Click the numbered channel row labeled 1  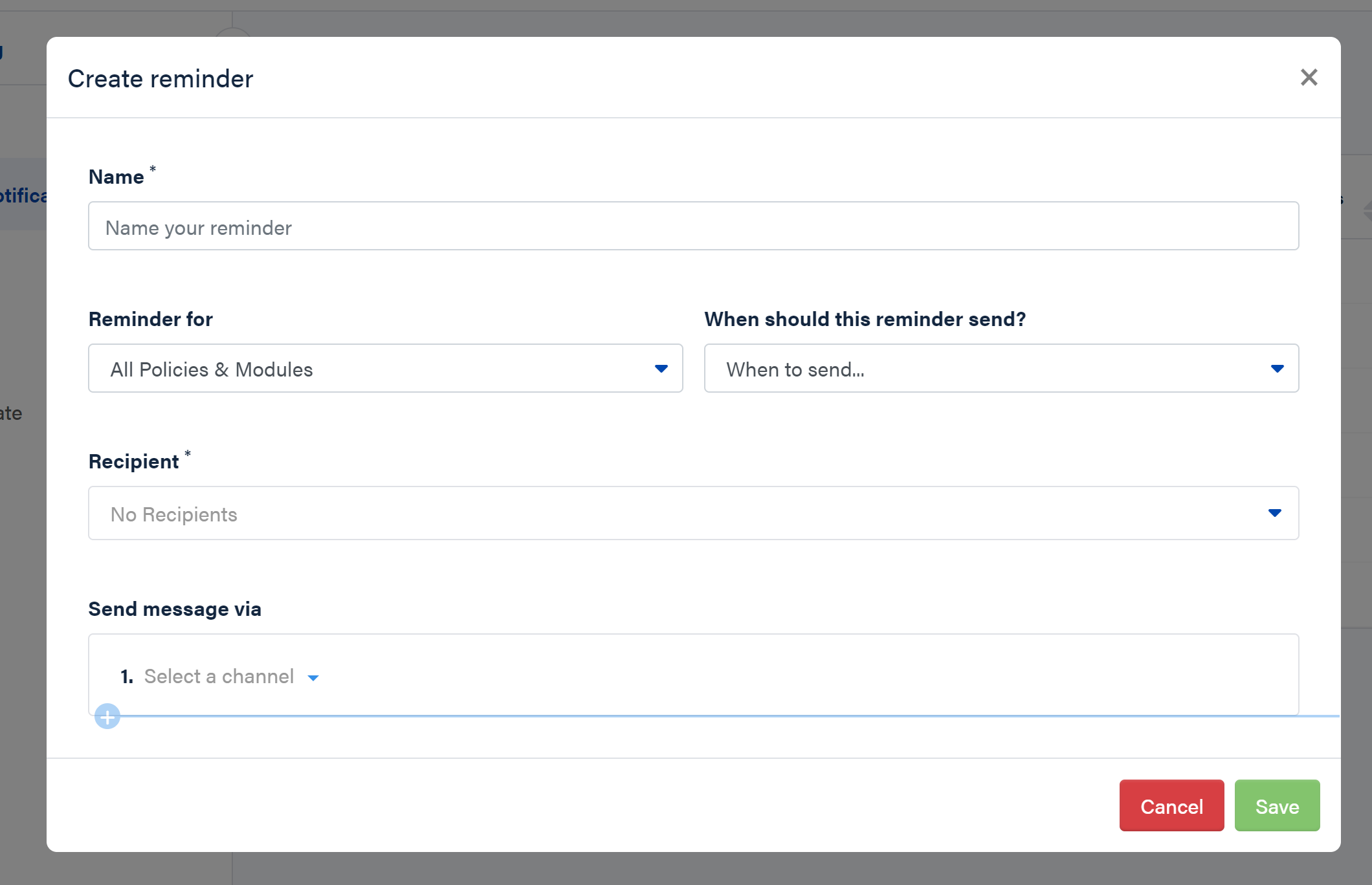tap(126, 676)
